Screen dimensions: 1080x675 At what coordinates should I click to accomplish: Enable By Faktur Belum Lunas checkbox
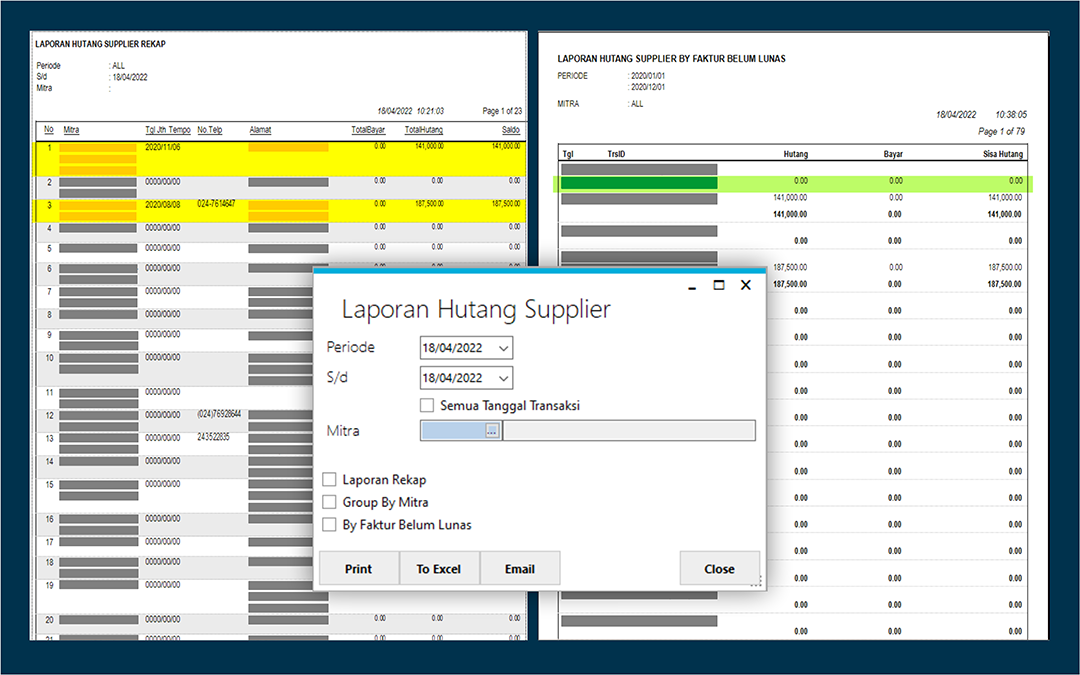point(329,525)
